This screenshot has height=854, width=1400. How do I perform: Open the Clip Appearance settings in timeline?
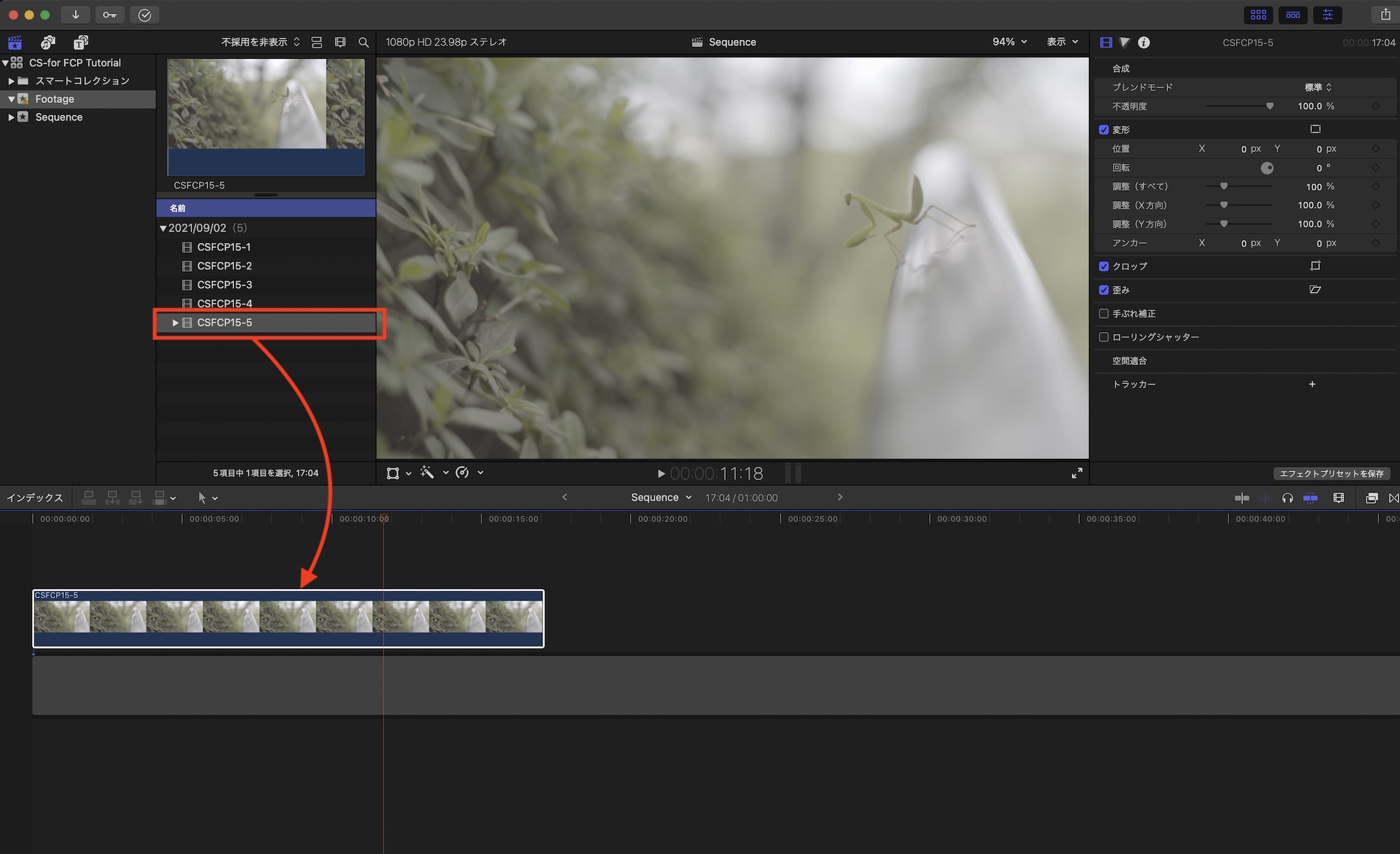(1338, 497)
